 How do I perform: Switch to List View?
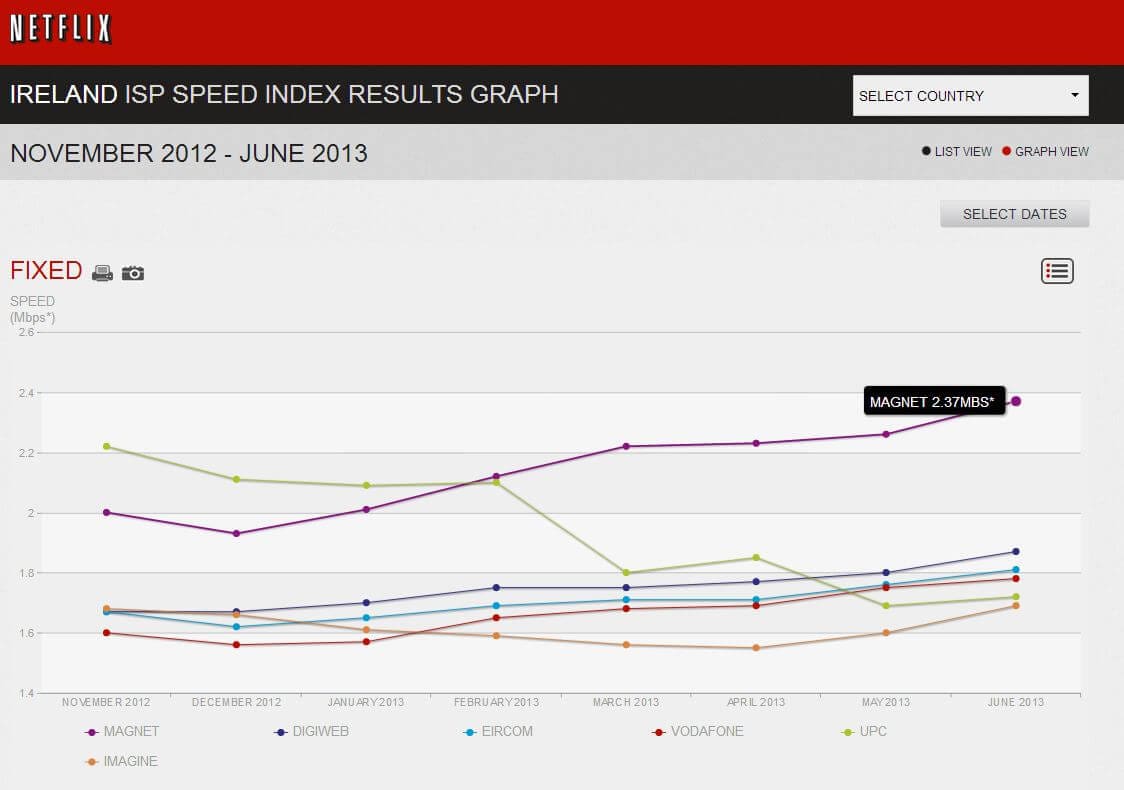(x=957, y=151)
